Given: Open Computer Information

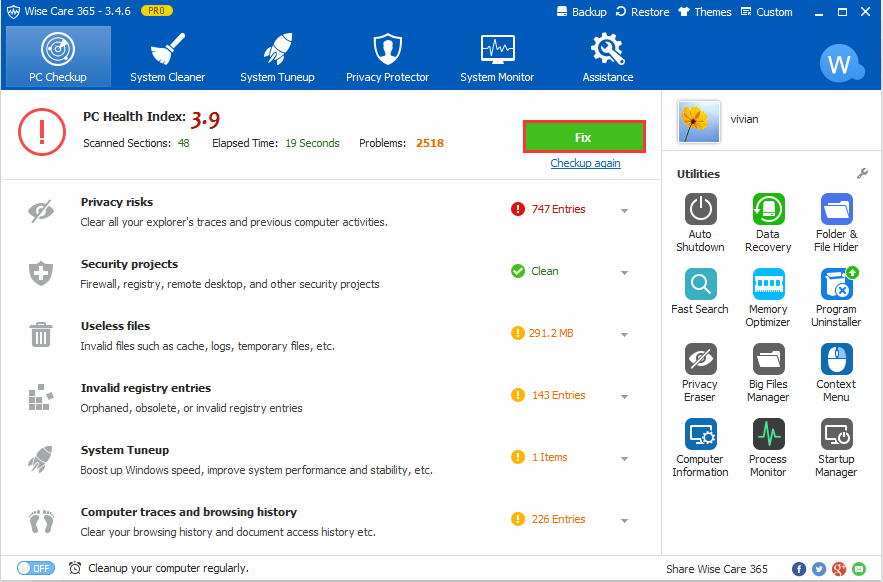Looking at the screenshot, I should [x=700, y=447].
